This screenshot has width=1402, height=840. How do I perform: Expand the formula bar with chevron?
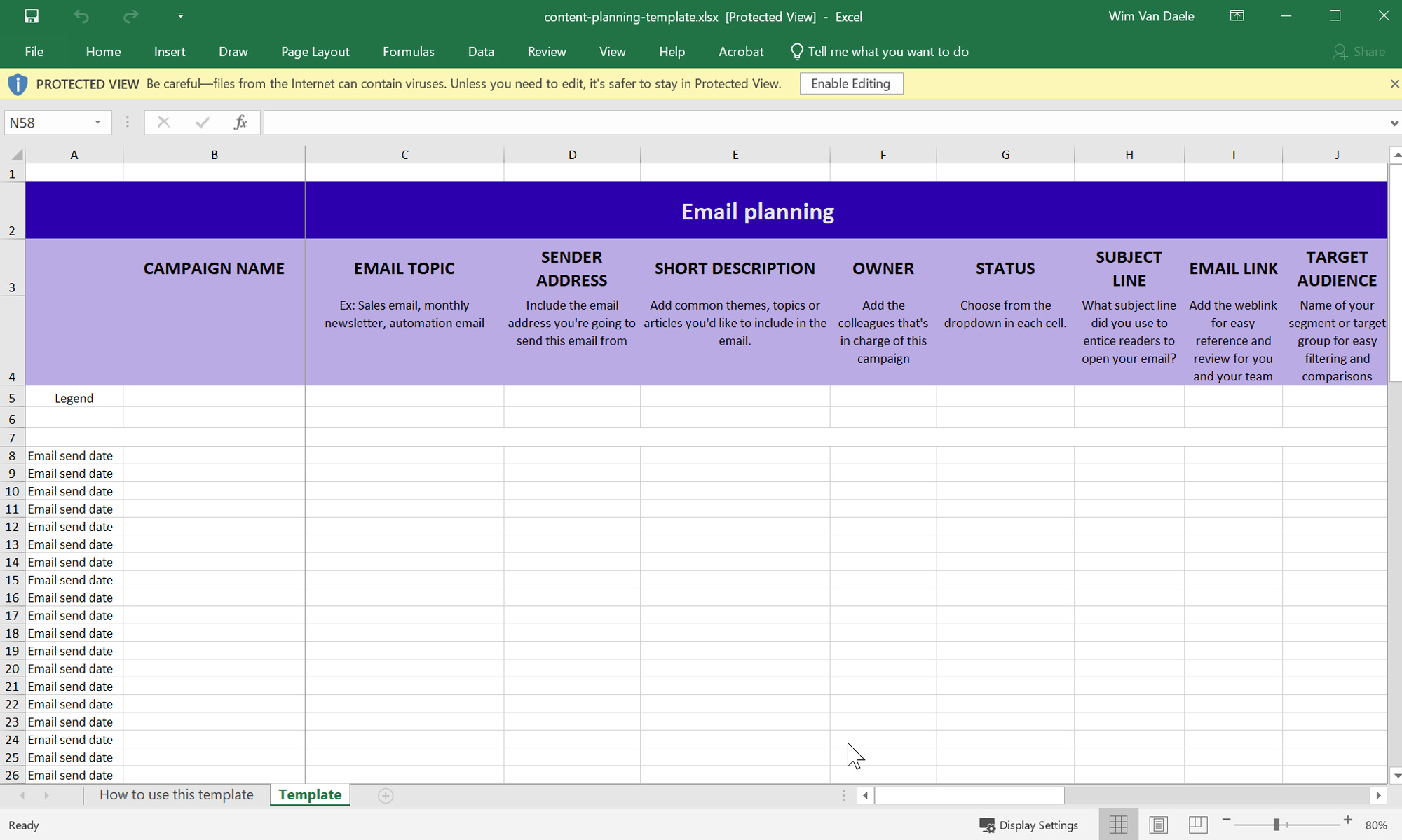[x=1394, y=123]
